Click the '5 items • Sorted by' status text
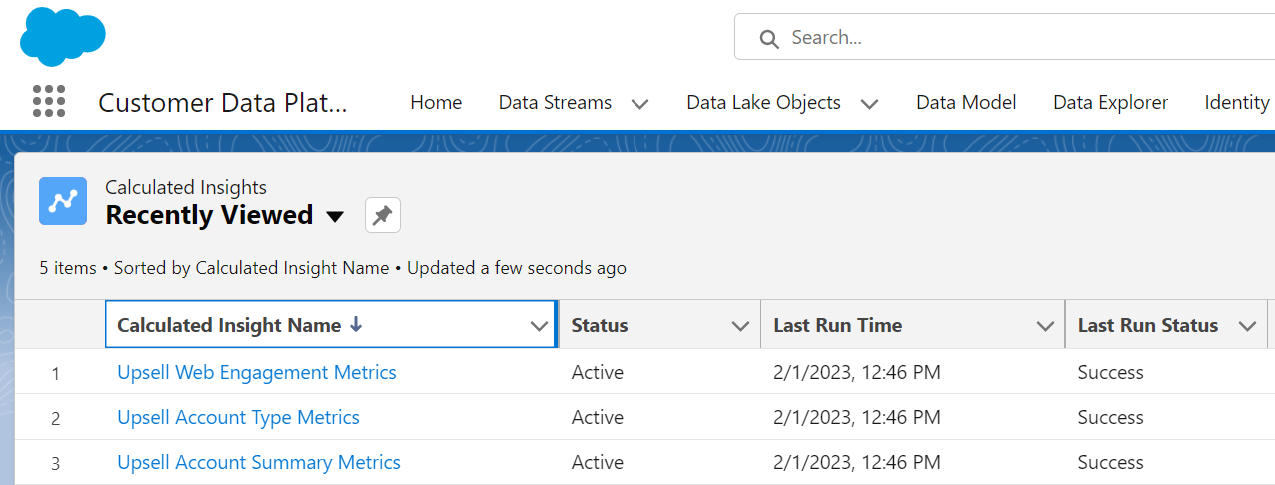The image size is (1275, 485). [x=333, y=268]
